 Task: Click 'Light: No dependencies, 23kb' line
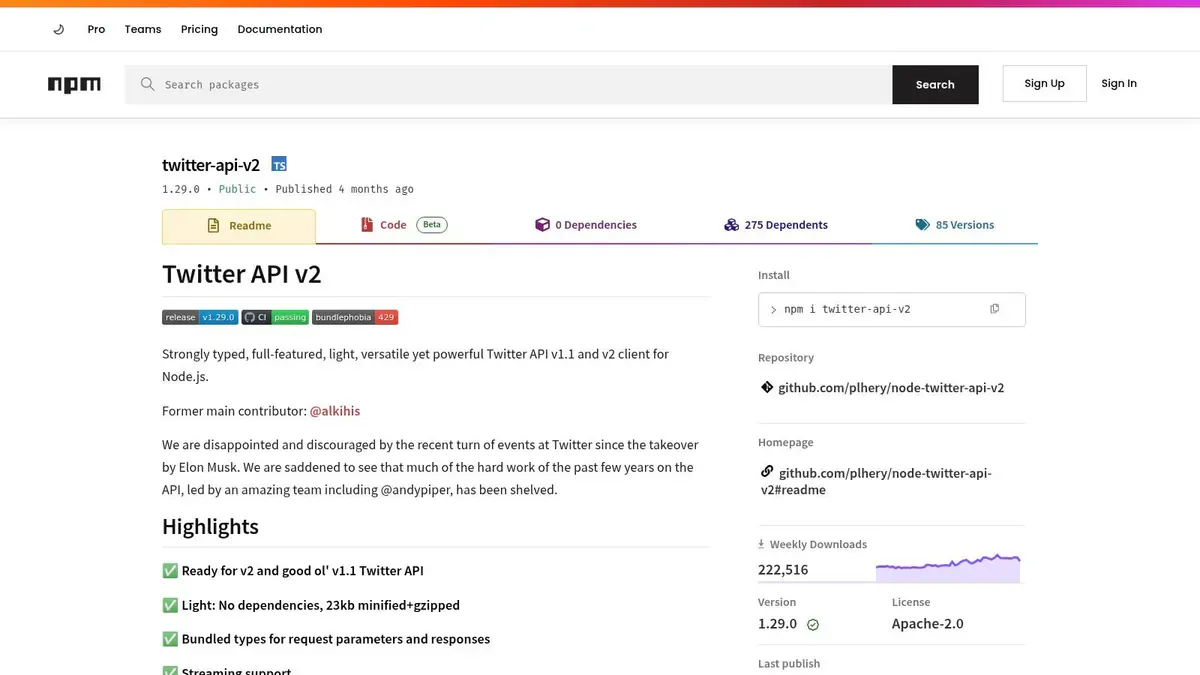pos(311,605)
